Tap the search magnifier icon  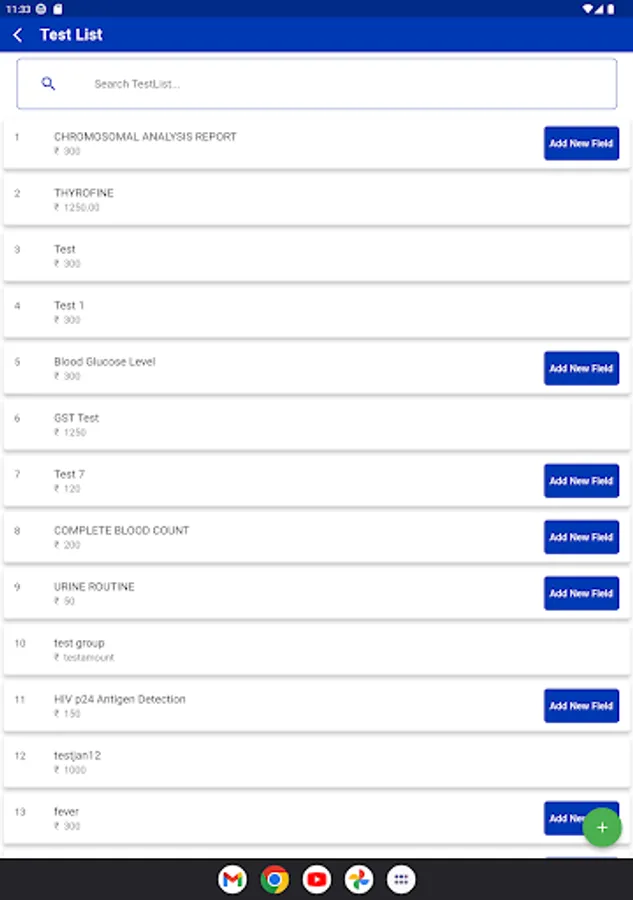click(48, 83)
